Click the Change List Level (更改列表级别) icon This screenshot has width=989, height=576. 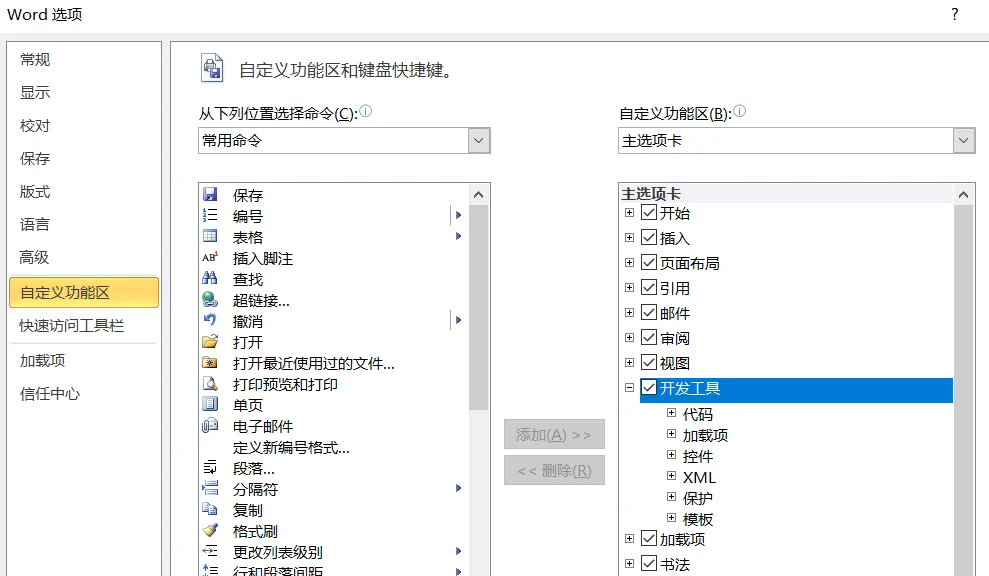click(210, 551)
